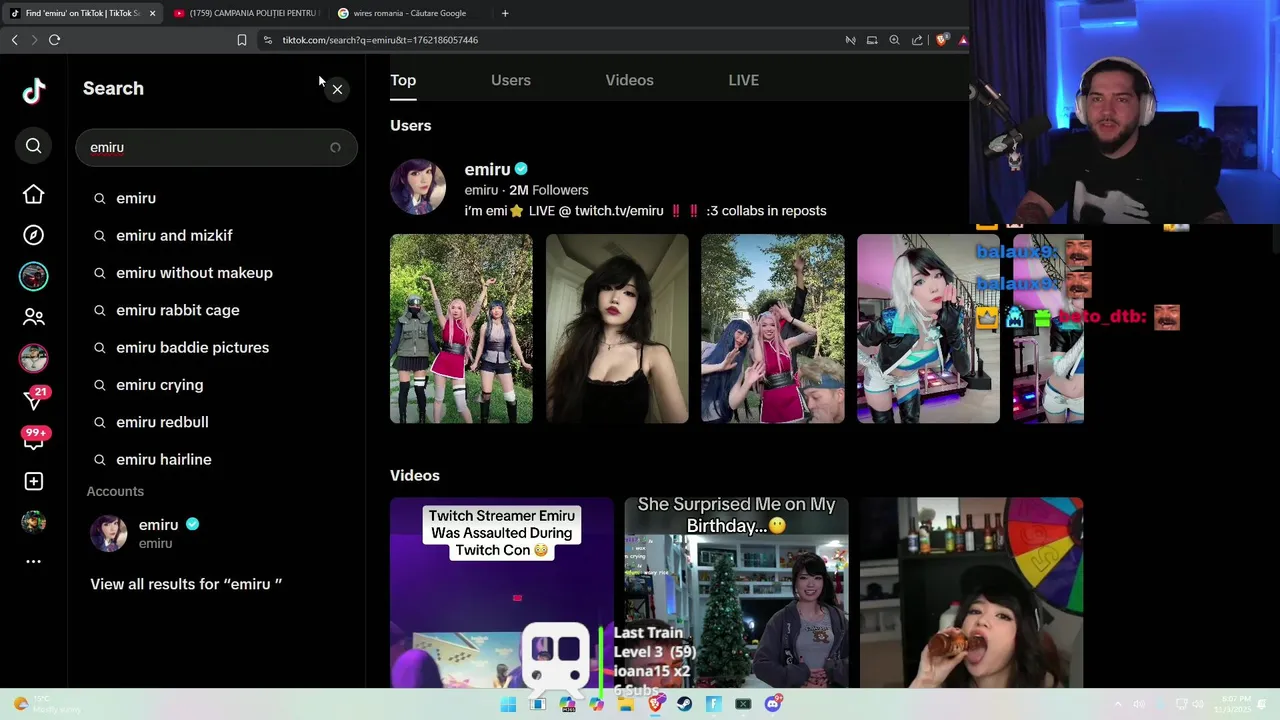1280x720 pixels.
Task: Select the first plain 'emiru' suggestion
Action: (136, 198)
